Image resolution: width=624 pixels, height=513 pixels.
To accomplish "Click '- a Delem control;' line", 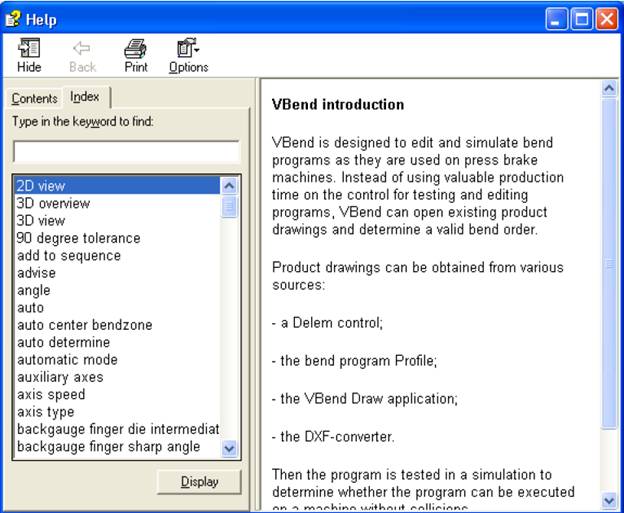I will click(x=327, y=323).
